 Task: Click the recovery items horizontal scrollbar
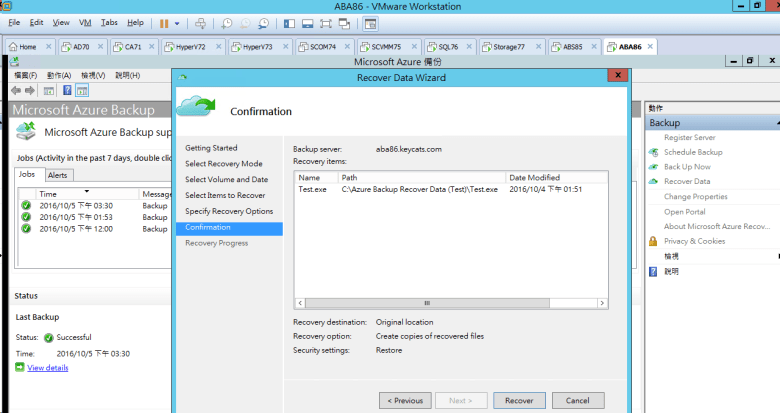click(425, 303)
